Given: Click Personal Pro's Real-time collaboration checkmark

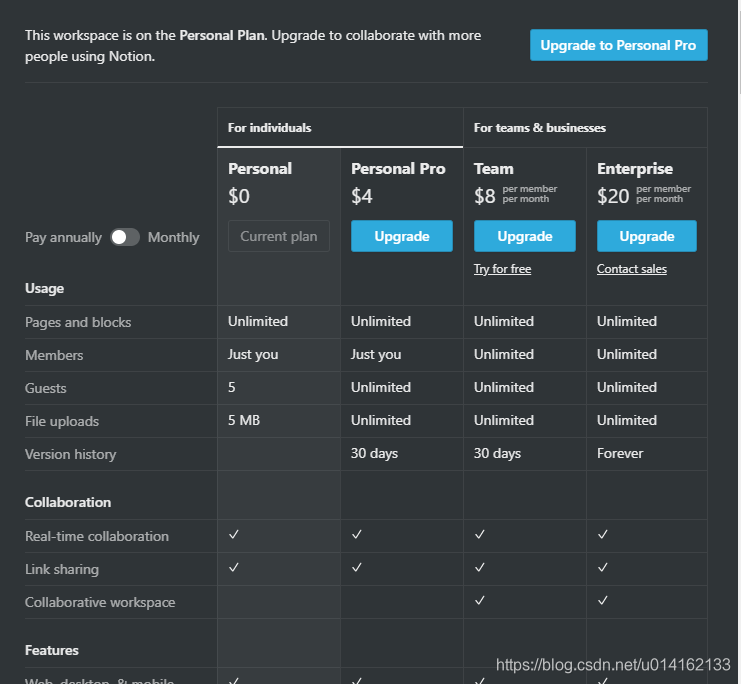Looking at the screenshot, I should (x=357, y=534).
